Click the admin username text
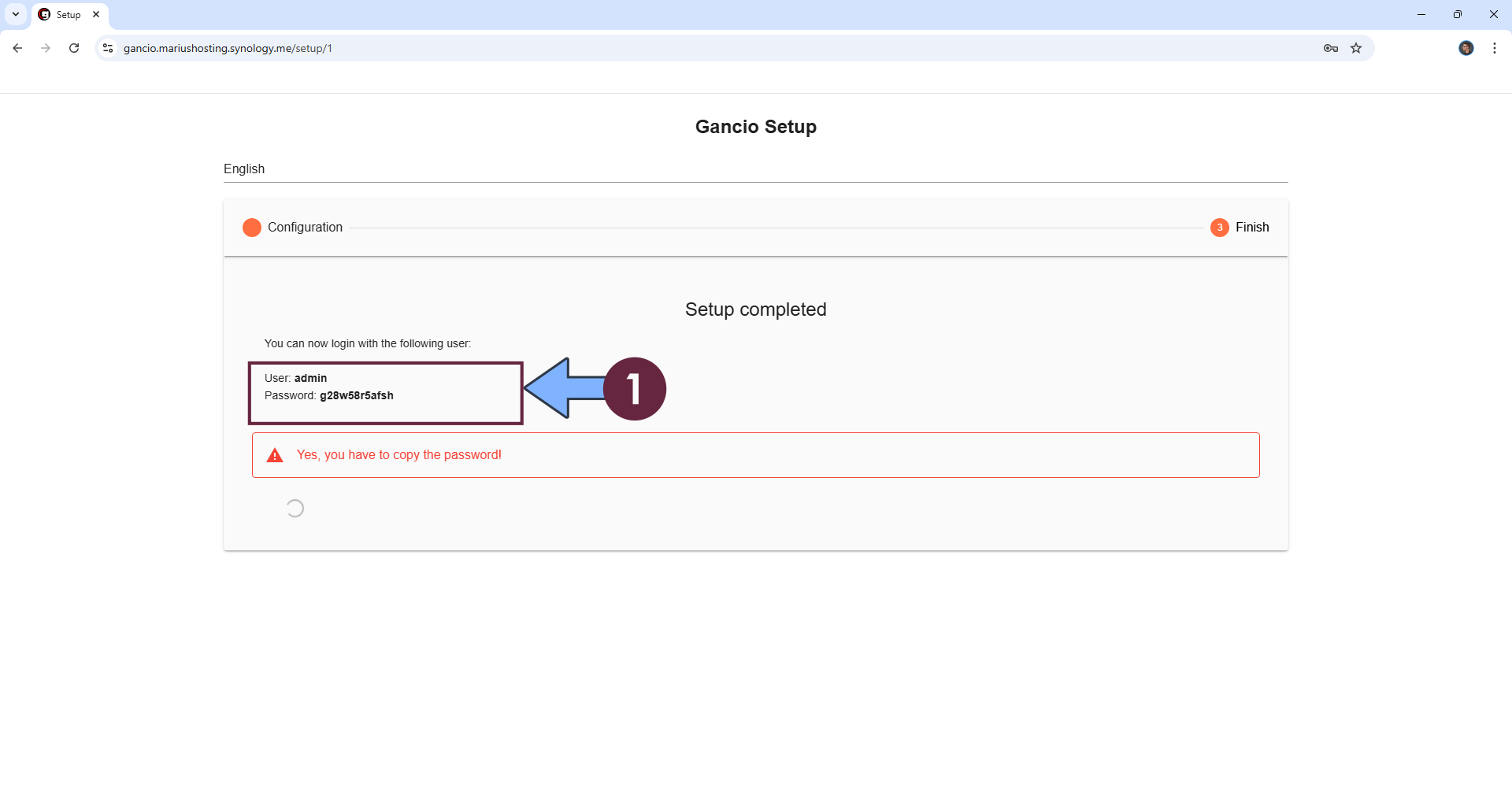Image resolution: width=1512 pixels, height=804 pixels. tap(310, 378)
